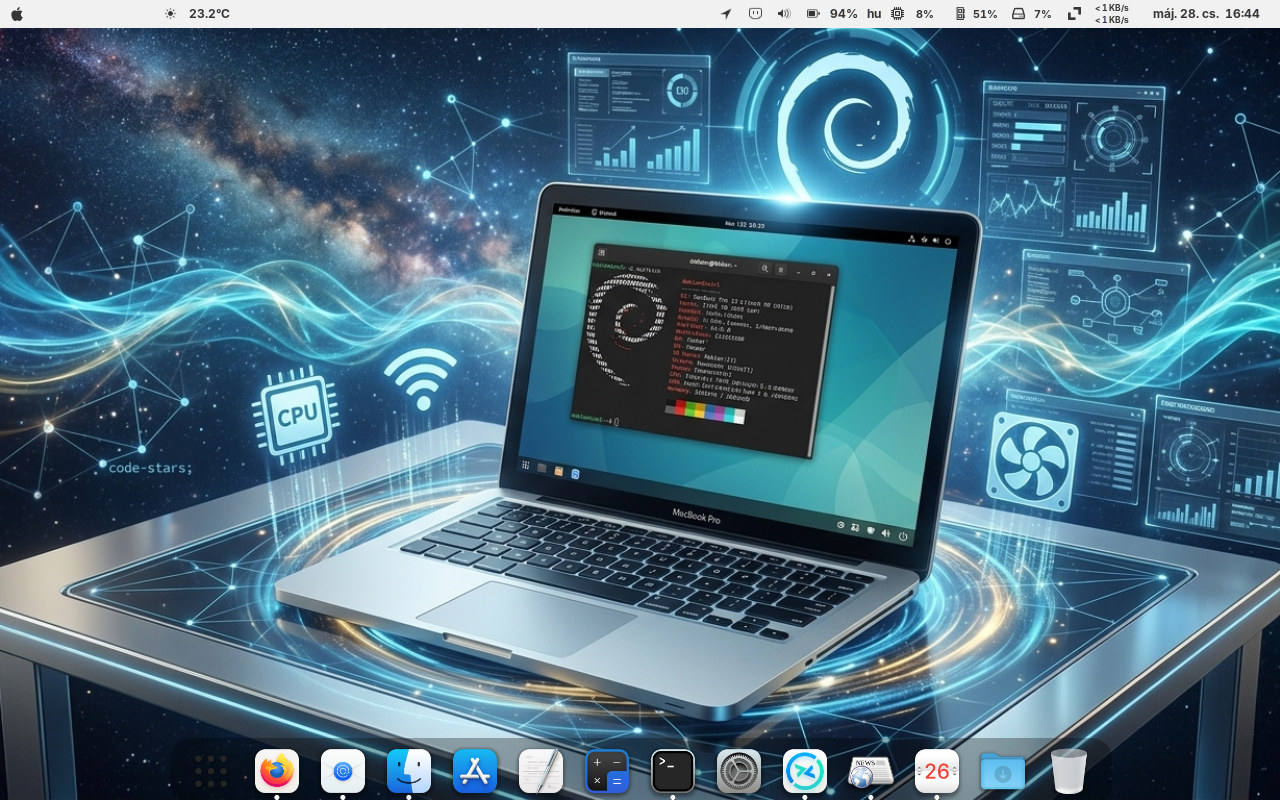
Task: Open the Finder file manager from the dock
Action: 409,771
